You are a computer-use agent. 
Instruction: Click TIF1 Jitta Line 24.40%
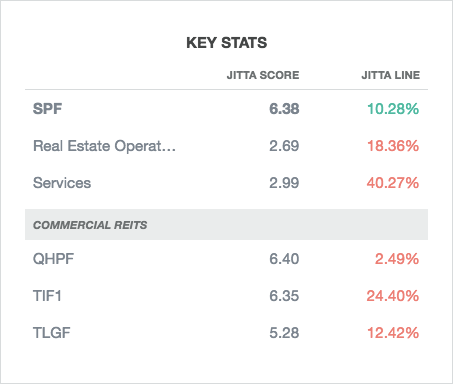(x=393, y=296)
